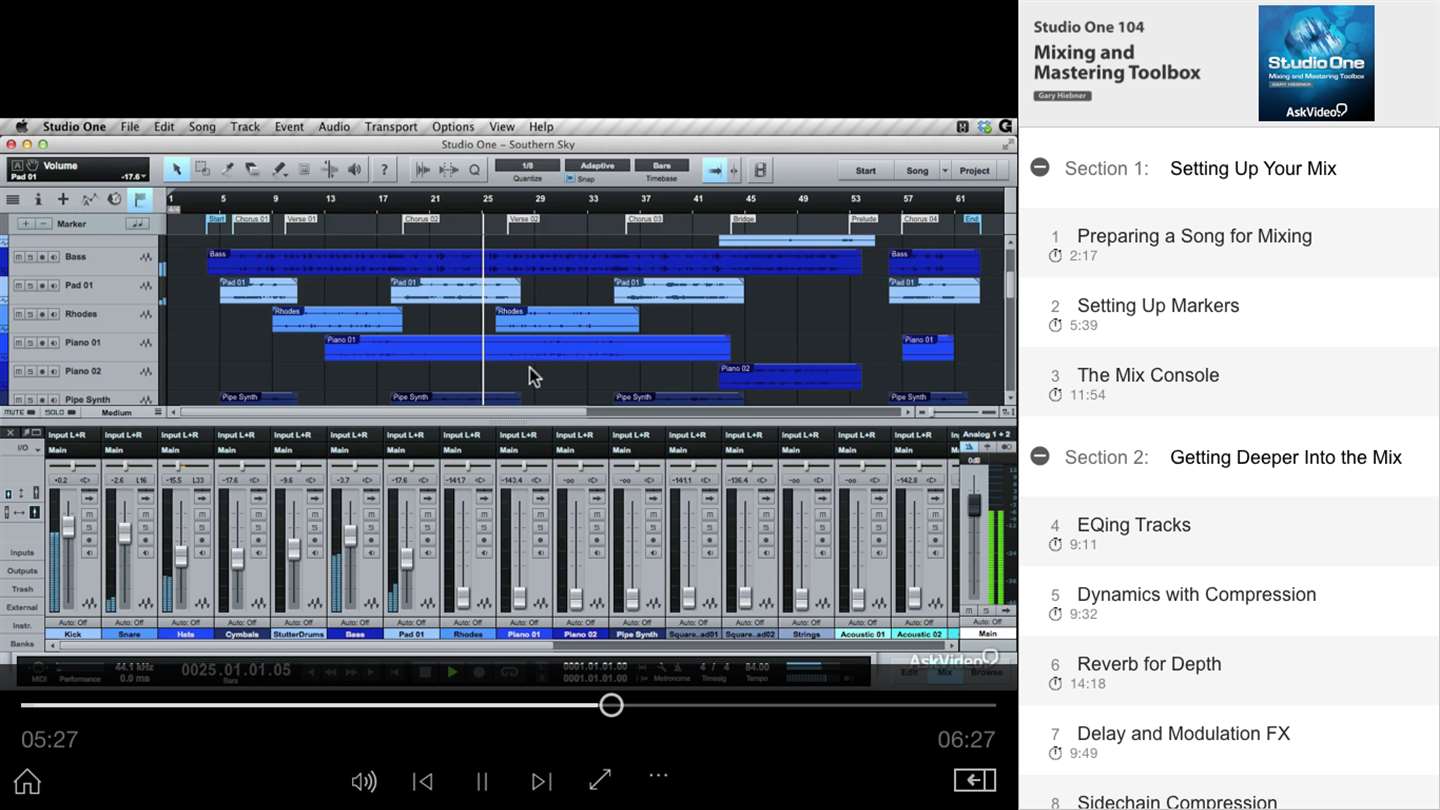Click the help question mark tool

[x=384, y=170]
